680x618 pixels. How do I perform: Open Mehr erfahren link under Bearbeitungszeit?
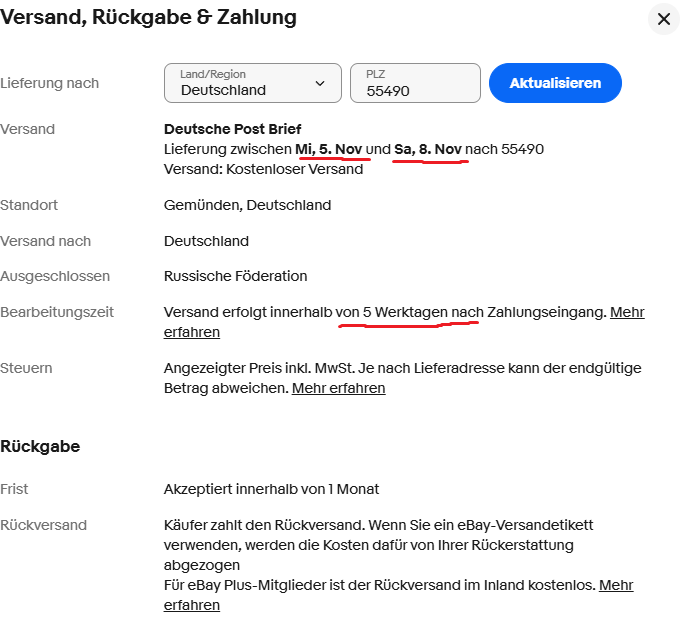pyautogui.click(x=627, y=312)
